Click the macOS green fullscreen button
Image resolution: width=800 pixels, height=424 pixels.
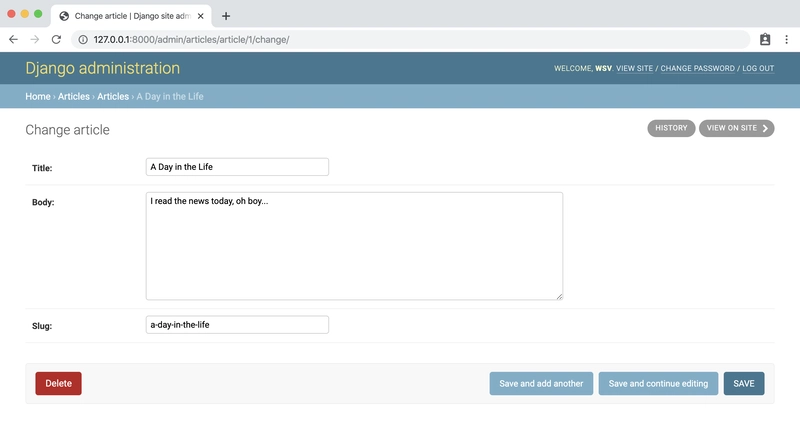tap(38, 14)
